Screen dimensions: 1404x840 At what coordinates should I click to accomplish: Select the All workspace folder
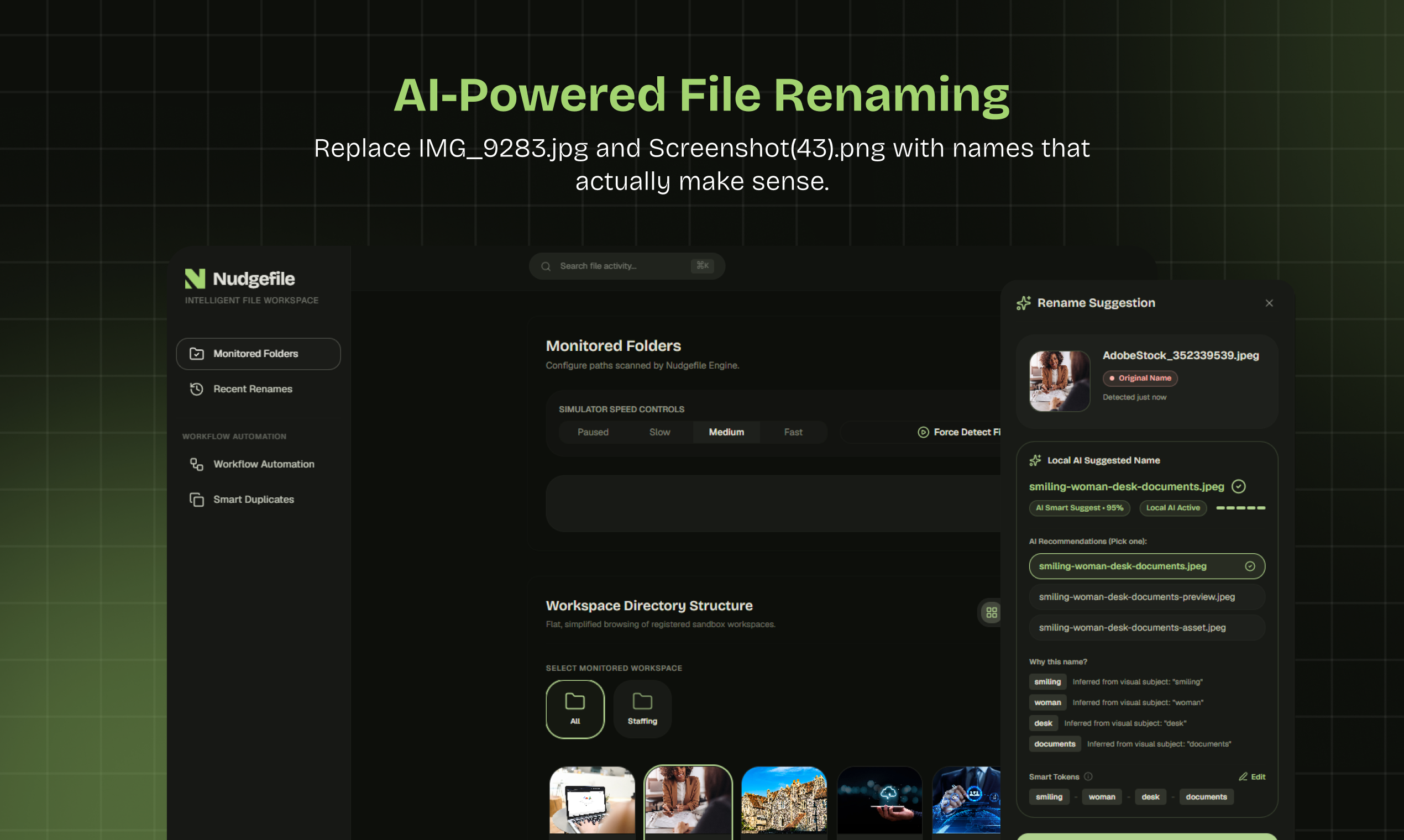575,709
